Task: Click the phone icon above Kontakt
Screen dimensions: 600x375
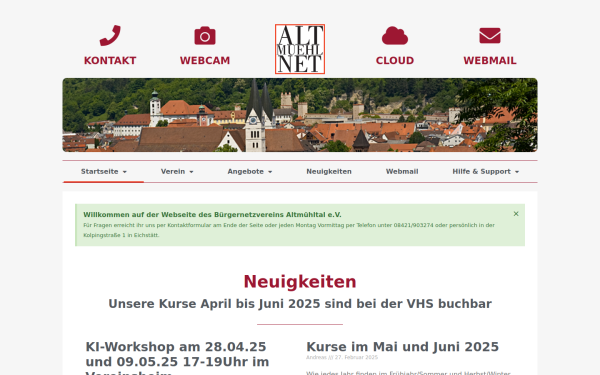Action: [110, 36]
